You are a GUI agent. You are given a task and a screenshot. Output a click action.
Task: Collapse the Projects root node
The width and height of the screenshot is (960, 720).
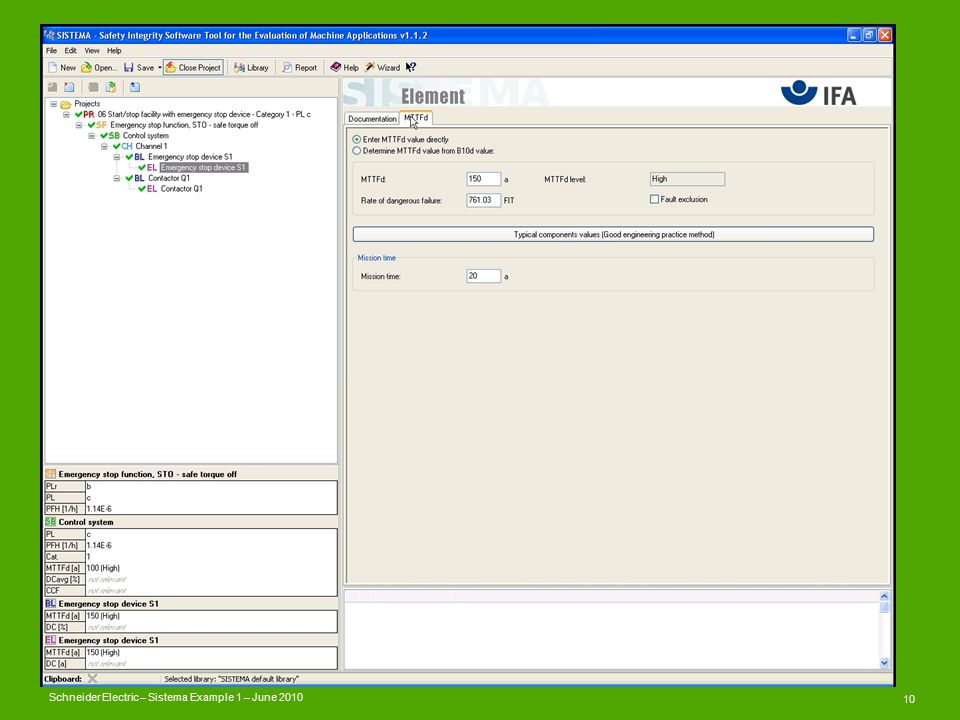pyautogui.click(x=53, y=104)
